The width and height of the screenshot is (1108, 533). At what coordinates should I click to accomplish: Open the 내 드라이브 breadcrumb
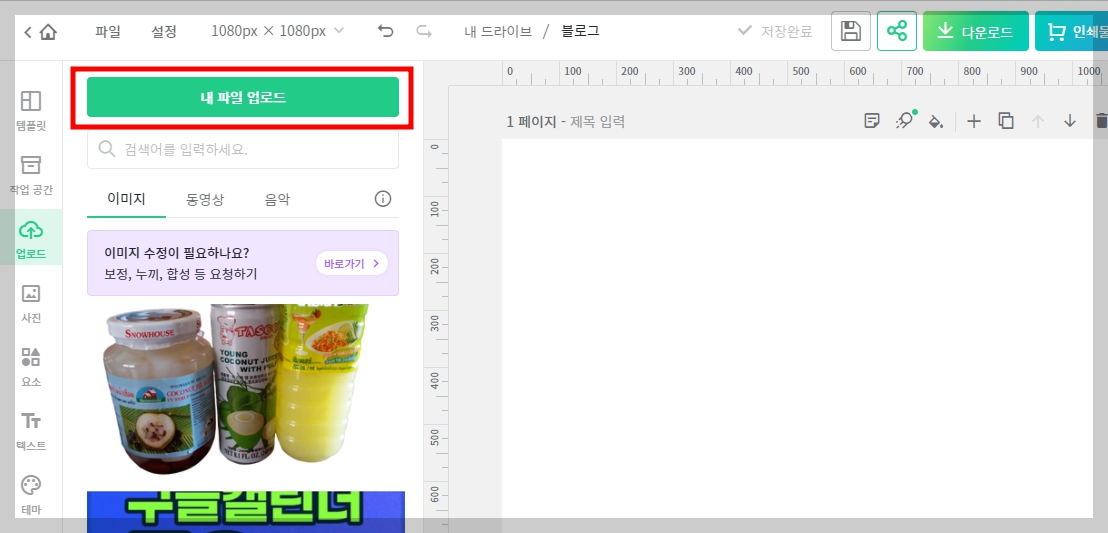pyautogui.click(x=498, y=32)
